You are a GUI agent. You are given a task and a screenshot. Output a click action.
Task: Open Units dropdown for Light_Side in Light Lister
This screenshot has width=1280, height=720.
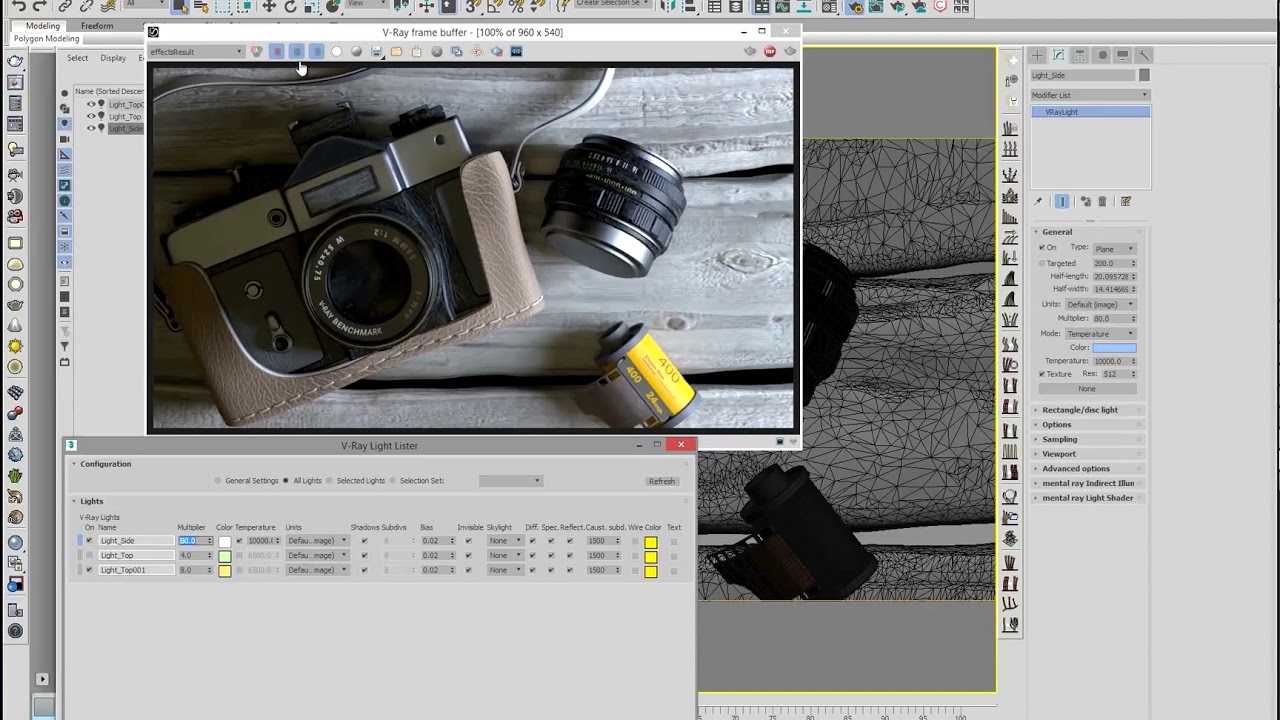(x=316, y=541)
